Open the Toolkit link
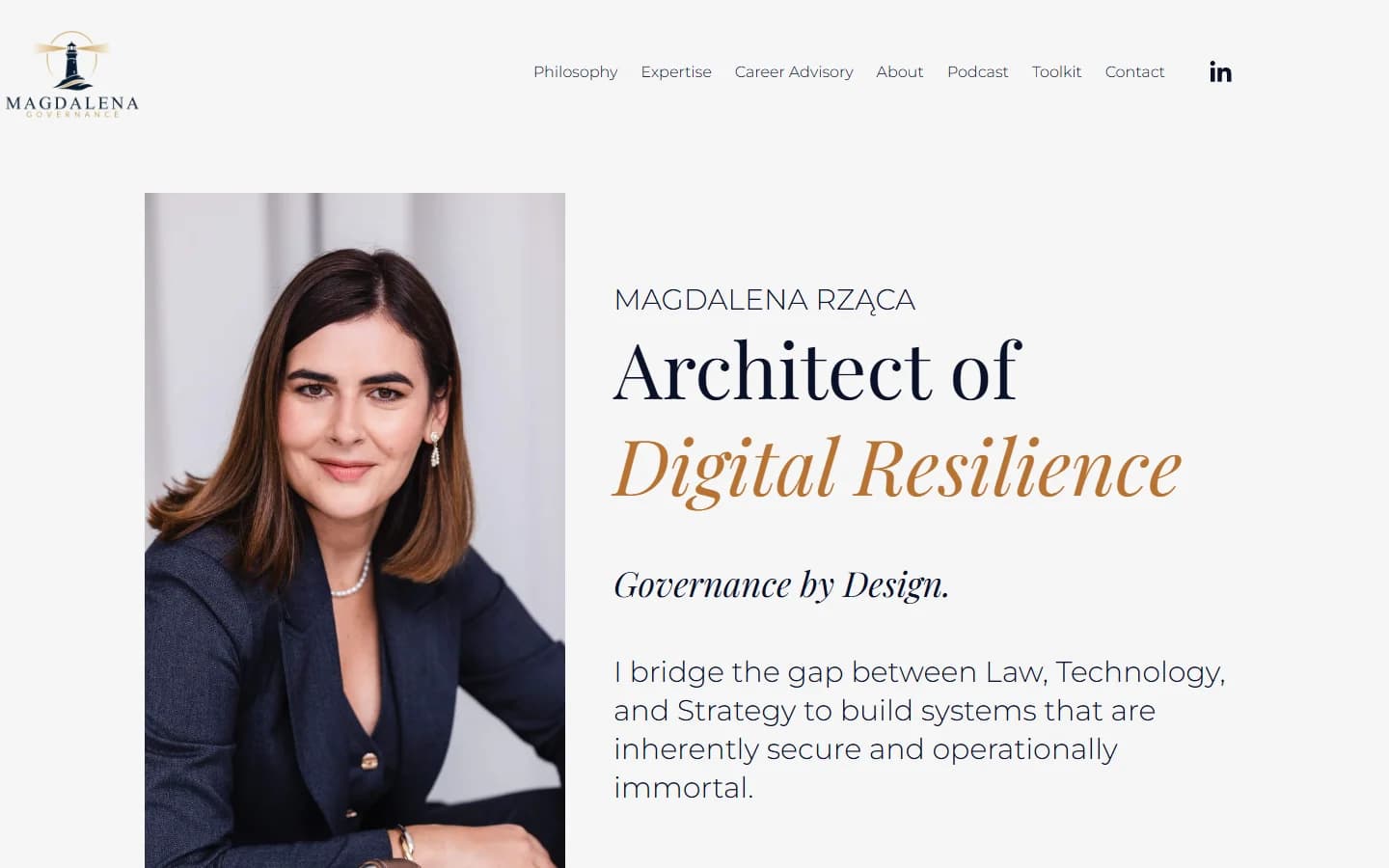Viewport: 1389px width, 868px height. (1056, 72)
